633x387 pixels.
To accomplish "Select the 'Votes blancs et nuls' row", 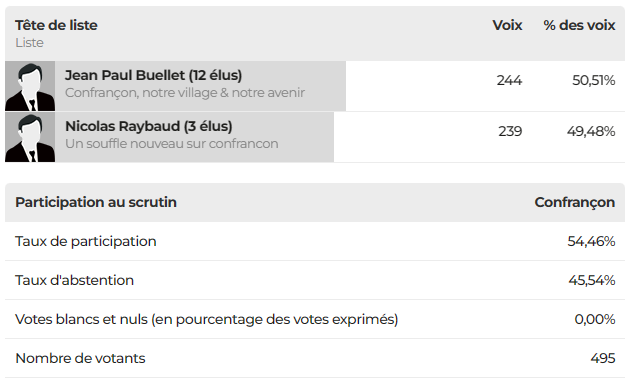I will pyautogui.click(x=315, y=319).
